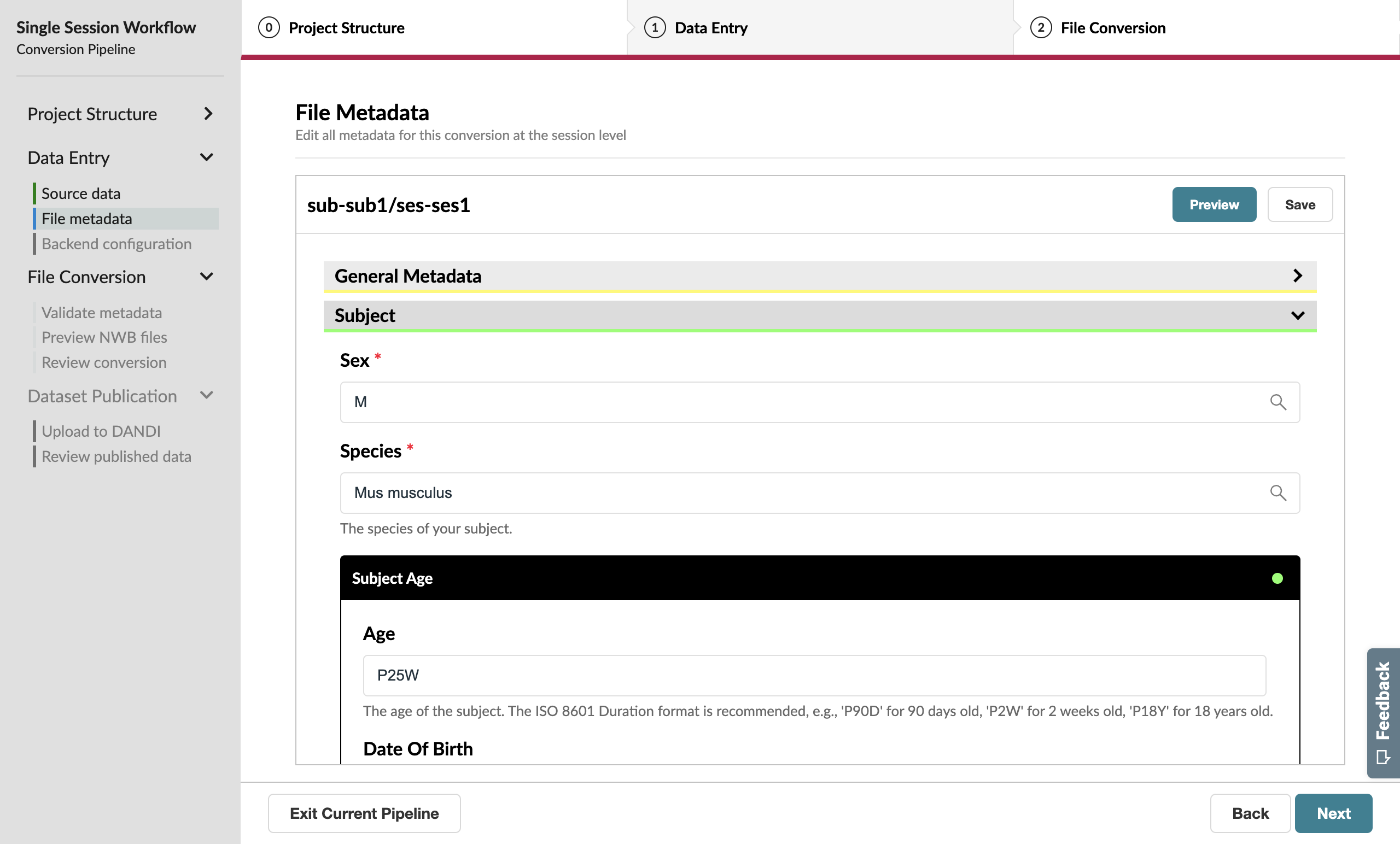This screenshot has width=1400, height=844.
Task: Click step 2 circle for File Conversion
Action: pyautogui.click(x=1040, y=27)
